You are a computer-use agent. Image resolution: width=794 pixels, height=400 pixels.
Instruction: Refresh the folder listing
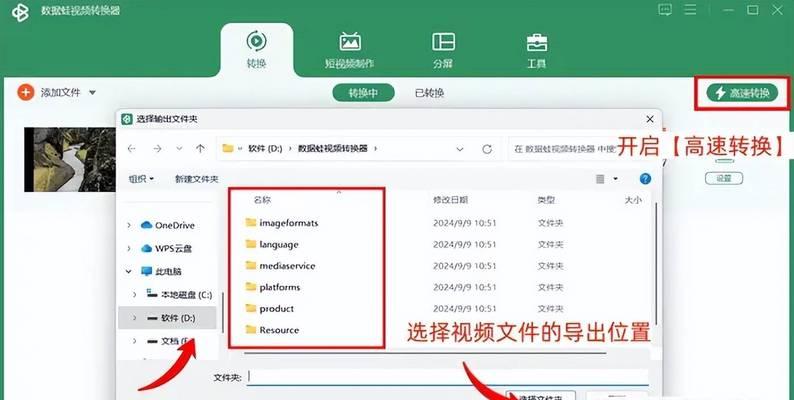(x=487, y=149)
